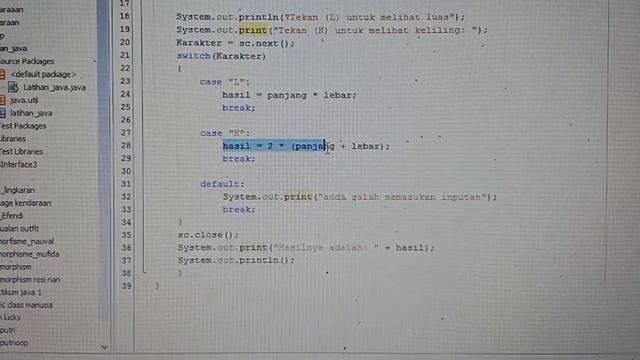The height and width of the screenshot is (360, 640).
Task: Click the icon beside lowercase latihan_java
Action: [x=2, y=113]
